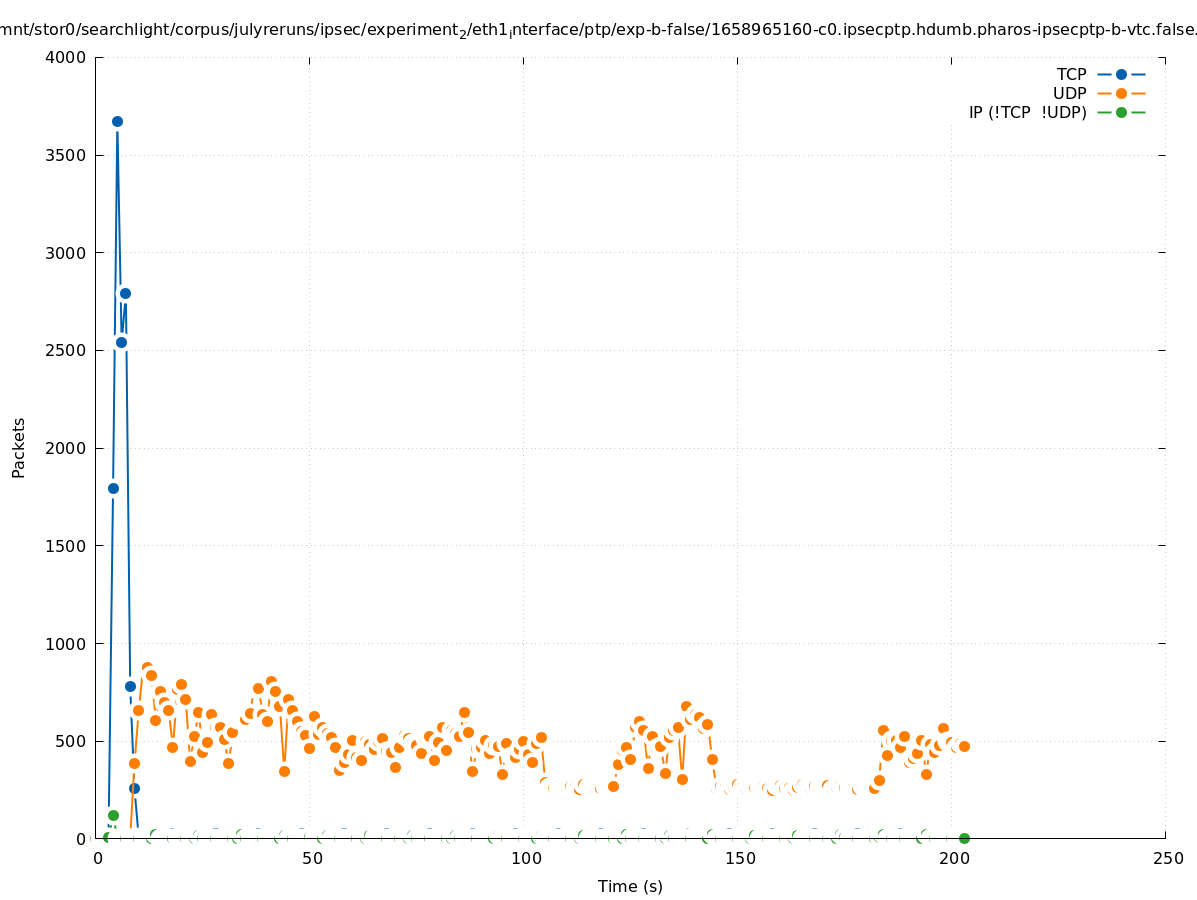Screen dimensions: 1197x900
Task: Click the last green data point at 200 seconds
Action: (964, 838)
